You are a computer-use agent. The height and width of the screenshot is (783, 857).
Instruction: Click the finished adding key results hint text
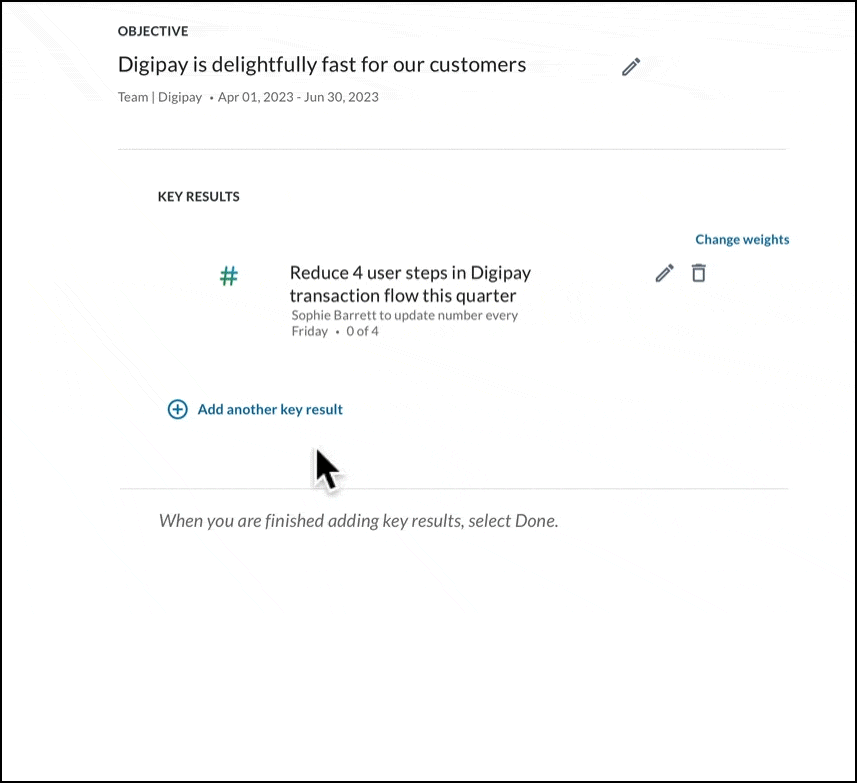click(359, 521)
